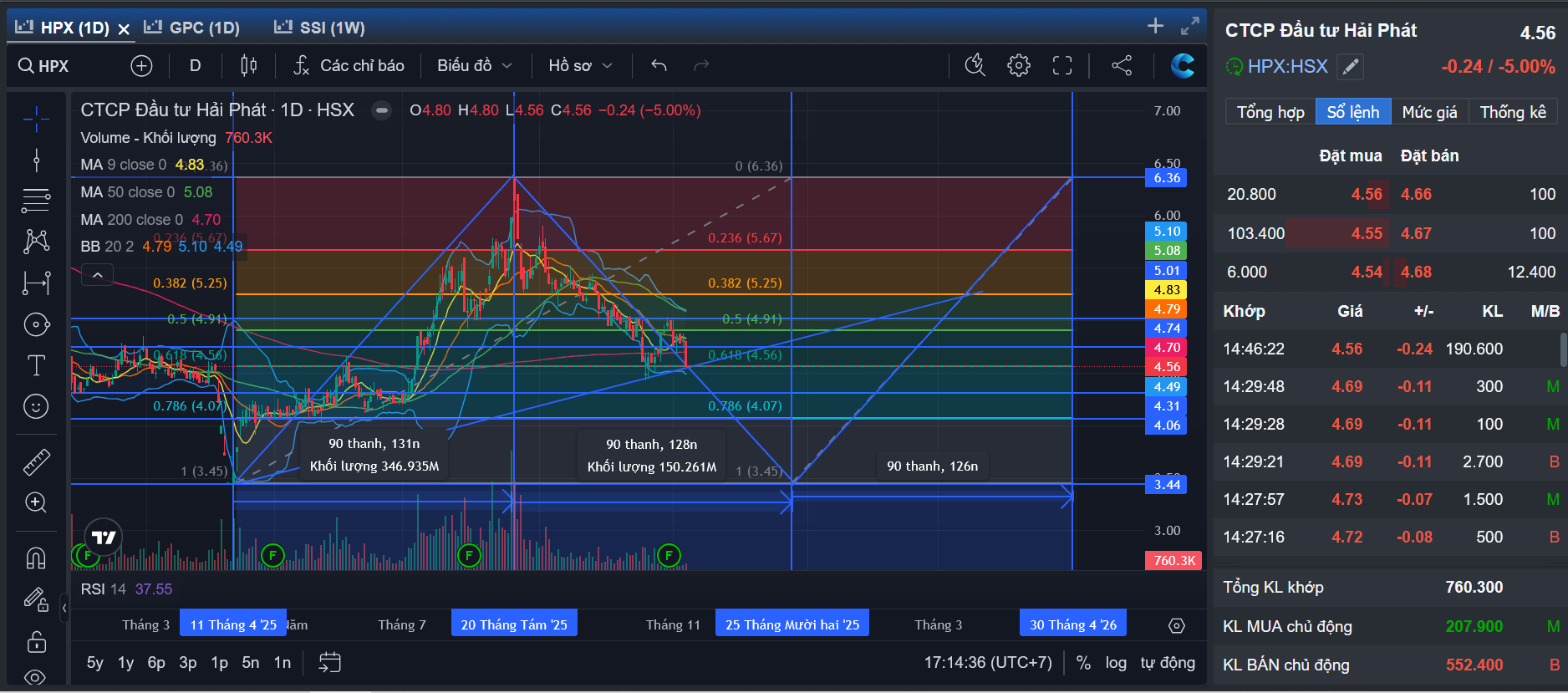Toggle lock all drawing tools
Screen dimensions: 1568x693
(x=36, y=641)
